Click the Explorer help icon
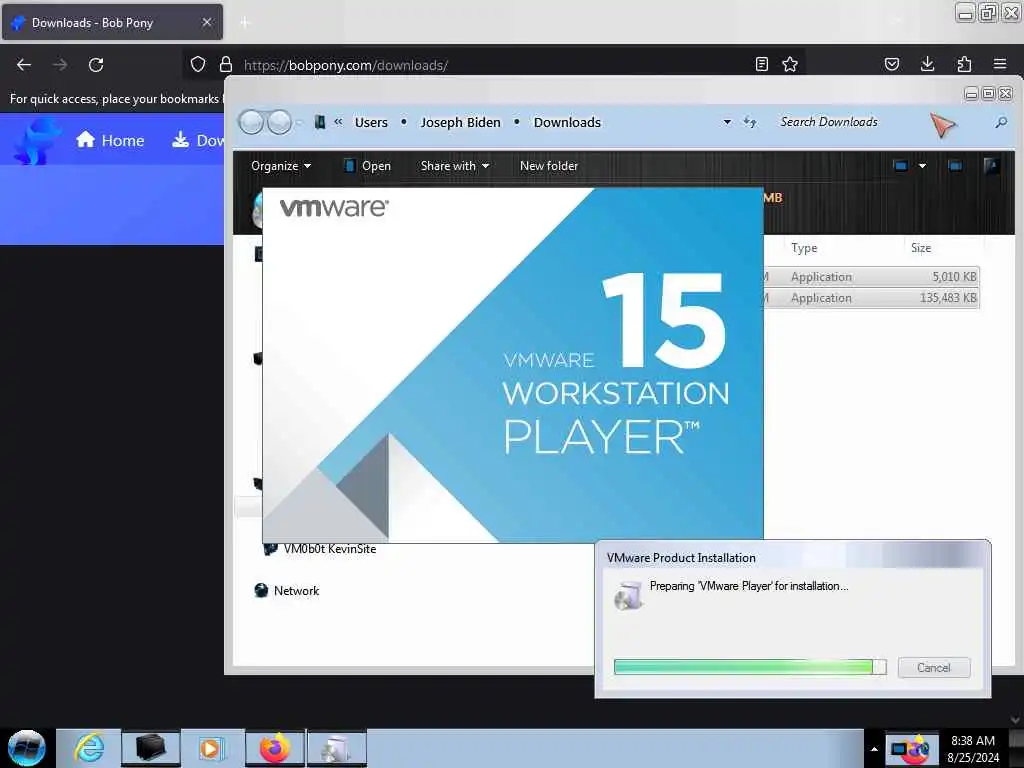Viewport: 1024px width, 768px height. [x=991, y=166]
